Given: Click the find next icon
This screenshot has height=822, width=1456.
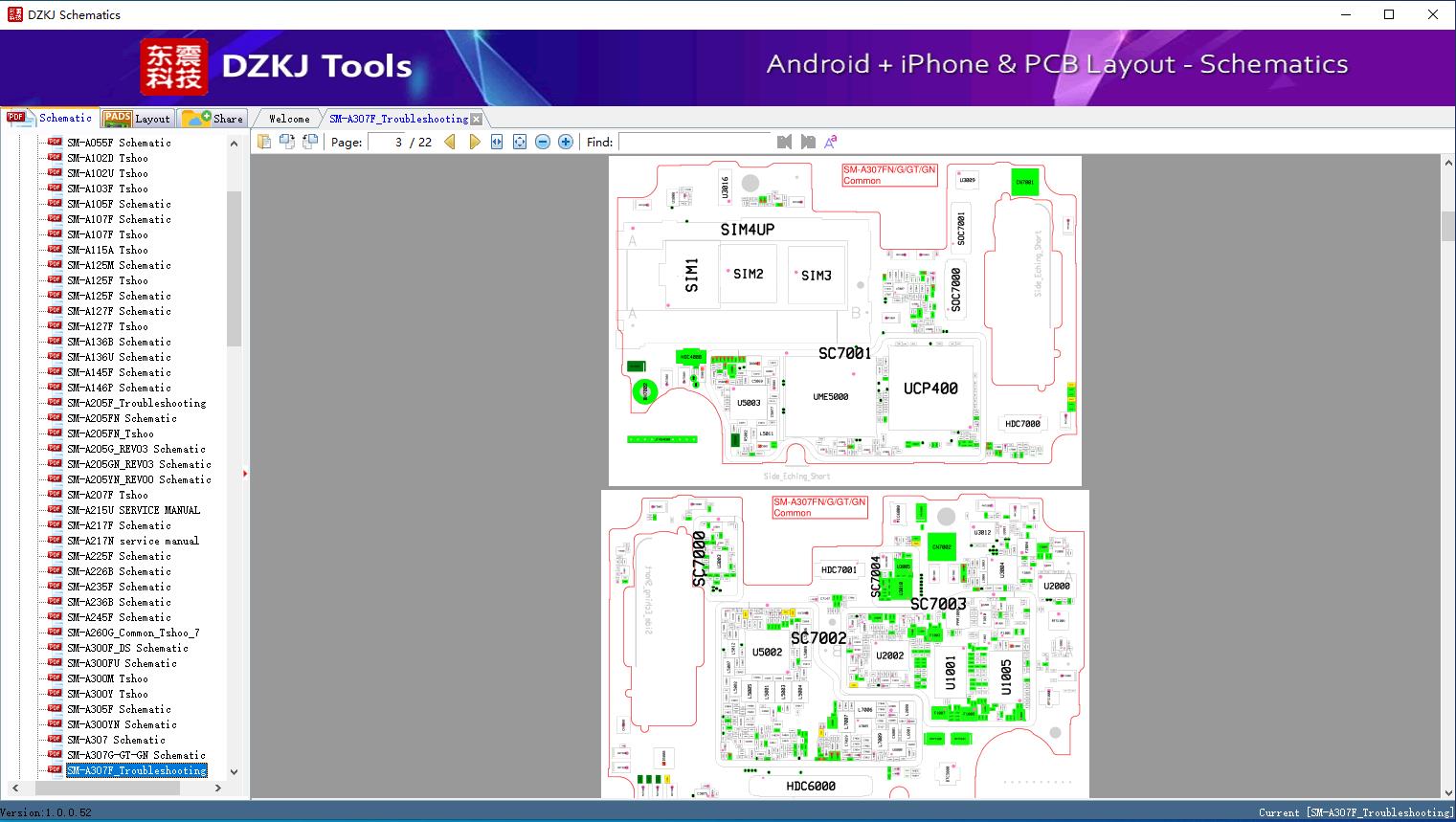Looking at the screenshot, I should 808,142.
